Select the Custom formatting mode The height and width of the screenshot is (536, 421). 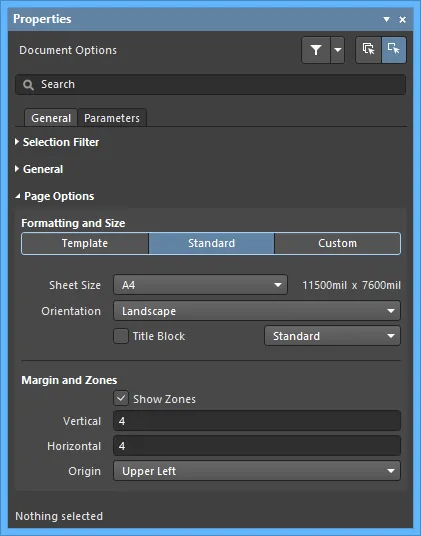[338, 243]
